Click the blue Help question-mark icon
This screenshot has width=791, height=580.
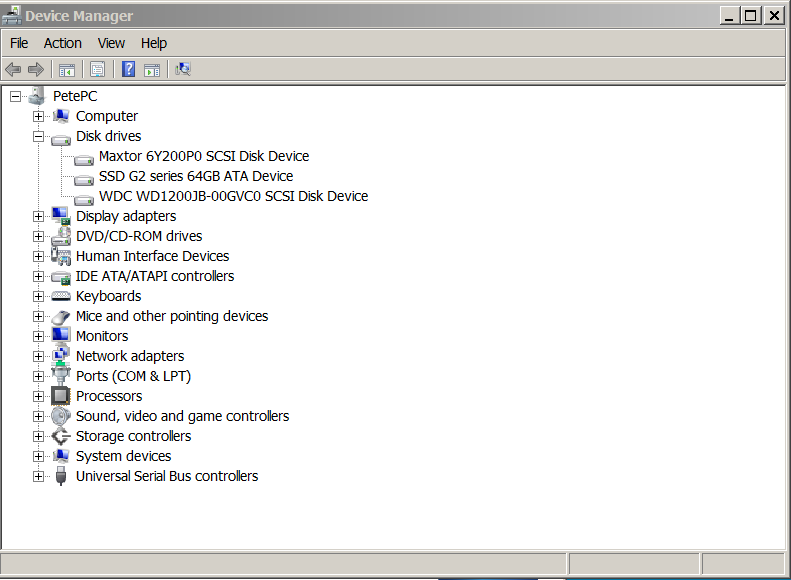click(x=129, y=69)
